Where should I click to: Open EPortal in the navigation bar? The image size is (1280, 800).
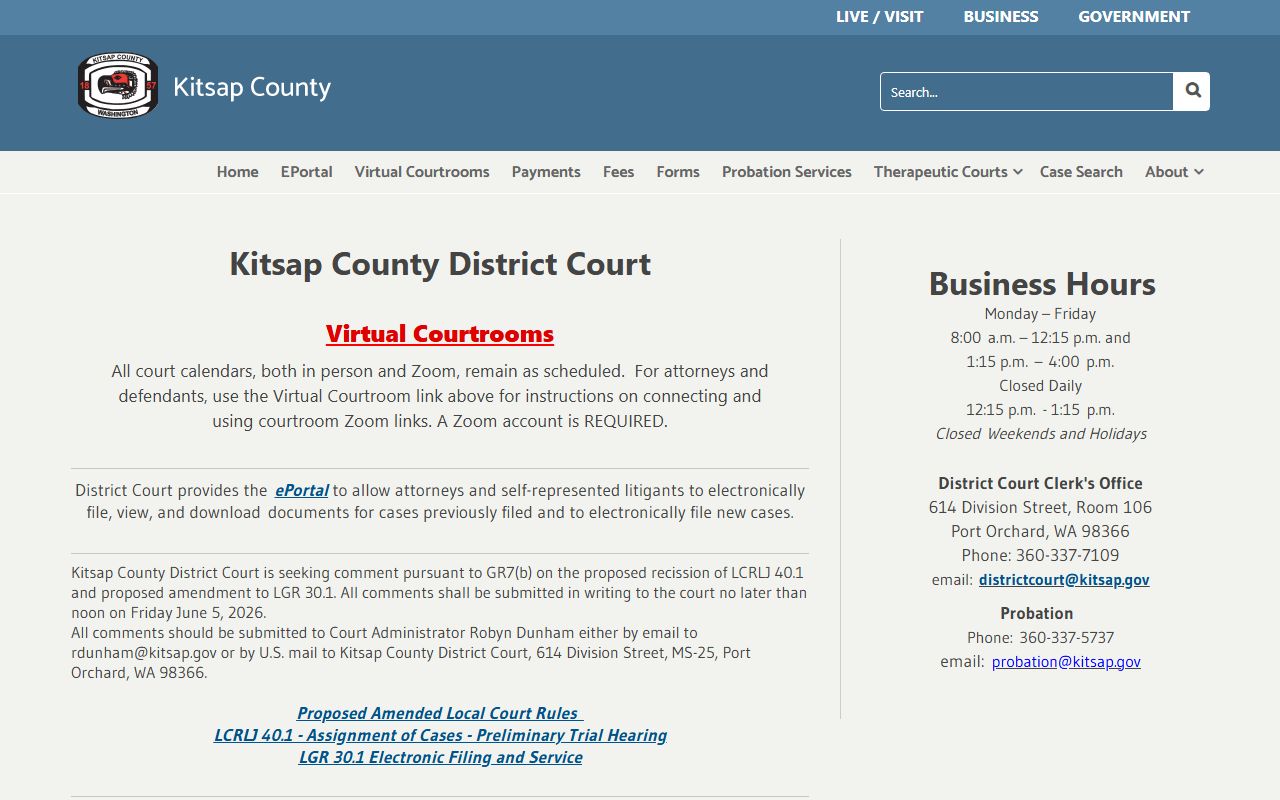306,172
